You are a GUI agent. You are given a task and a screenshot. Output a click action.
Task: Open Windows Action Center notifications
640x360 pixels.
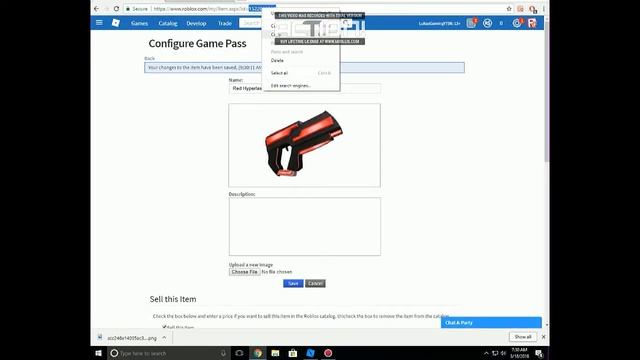pyautogui.click(x=539, y=353)
